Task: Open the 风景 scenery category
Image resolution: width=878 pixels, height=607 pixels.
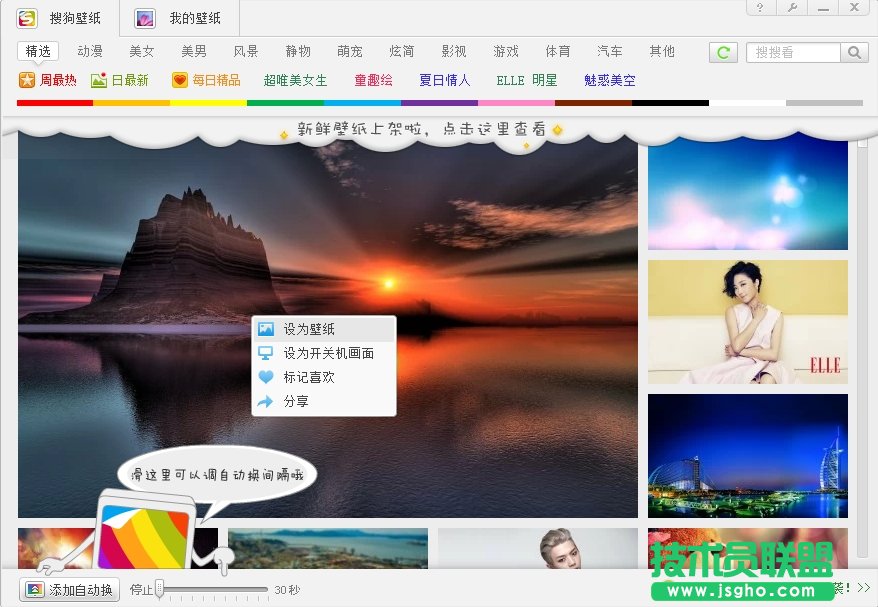Action: click(x=245, y=51)
